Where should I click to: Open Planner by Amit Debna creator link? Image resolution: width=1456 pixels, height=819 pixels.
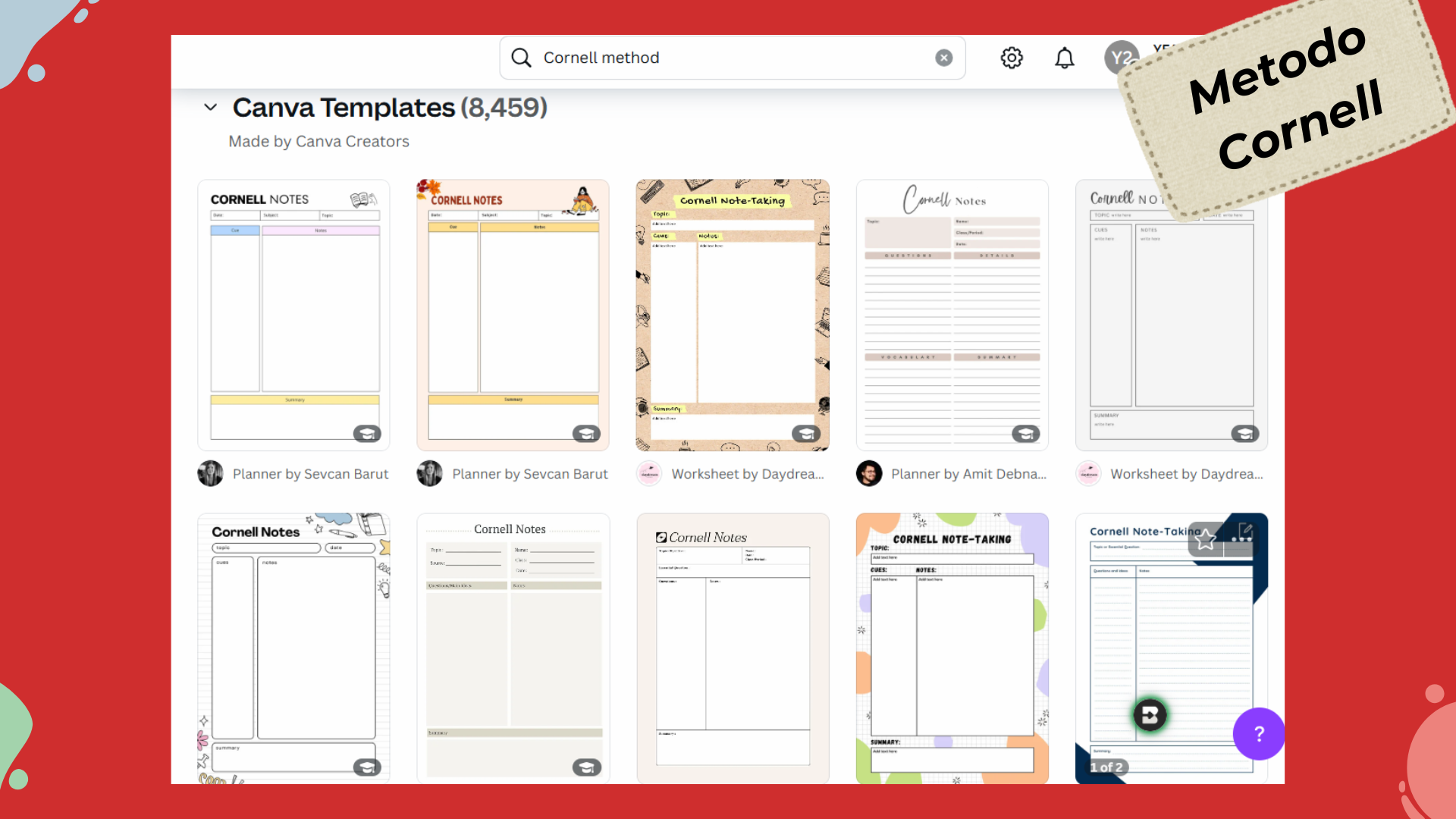968,474
